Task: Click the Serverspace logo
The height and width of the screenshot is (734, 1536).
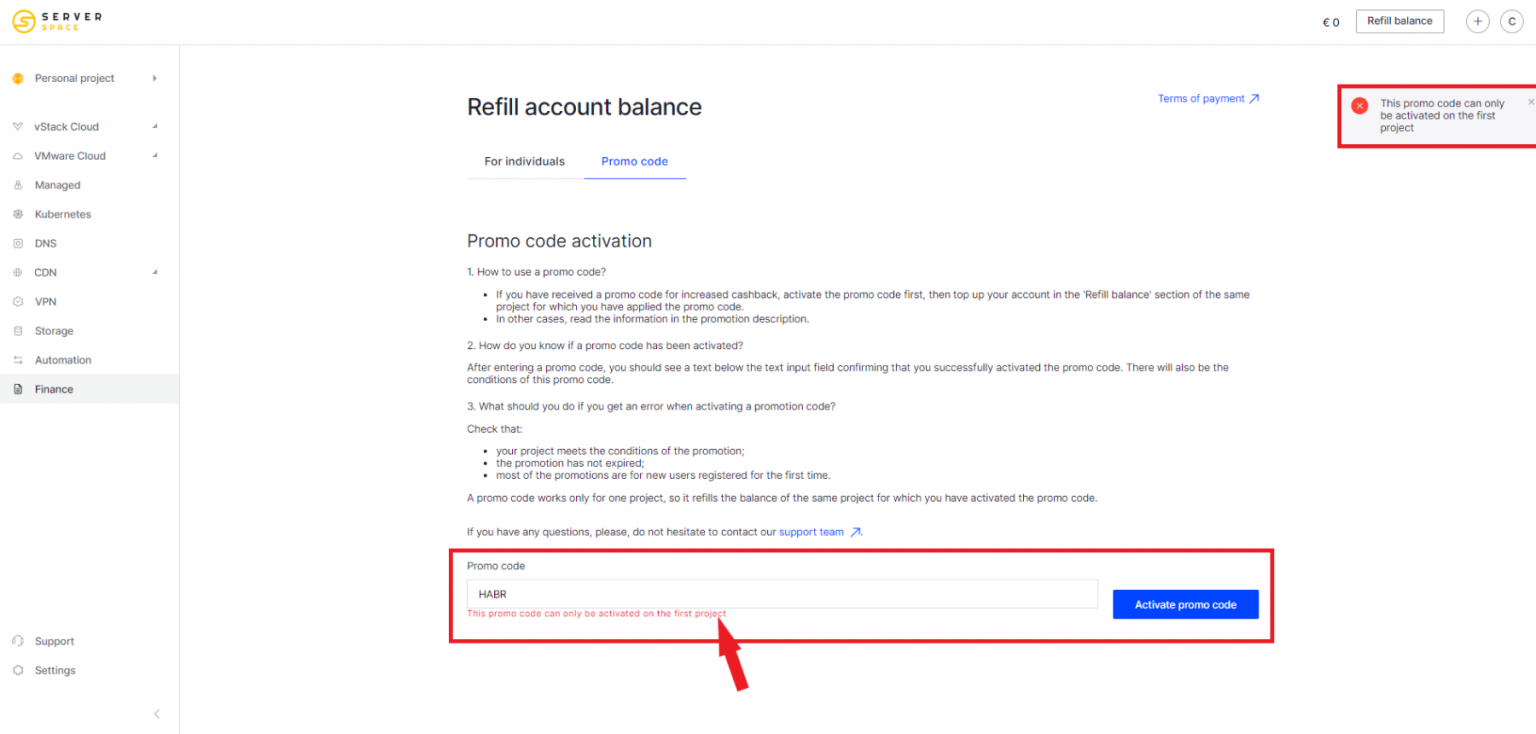Action: (57, 21)
